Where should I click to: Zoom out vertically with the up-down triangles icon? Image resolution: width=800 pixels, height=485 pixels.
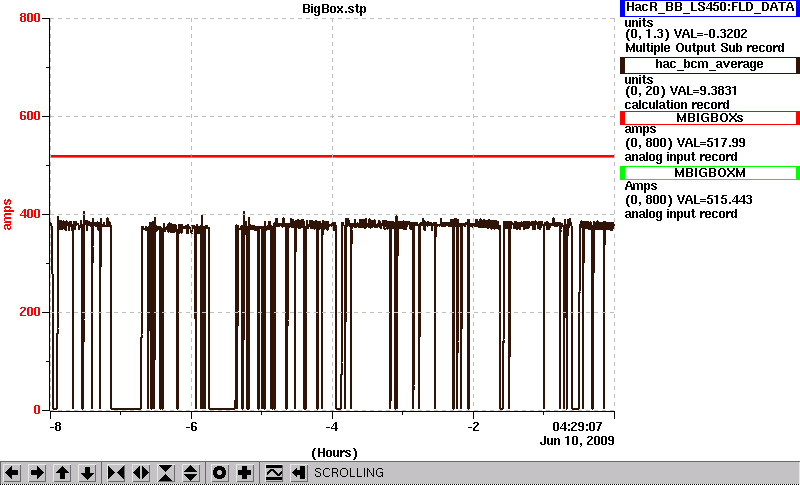191,473
